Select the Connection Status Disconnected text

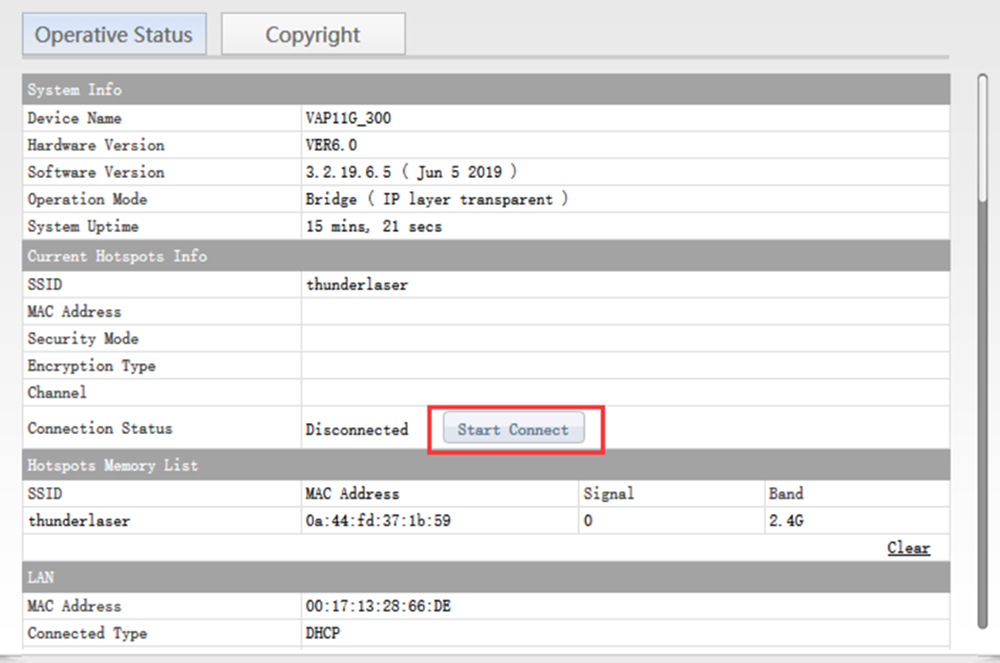click(x=357, y=429)
